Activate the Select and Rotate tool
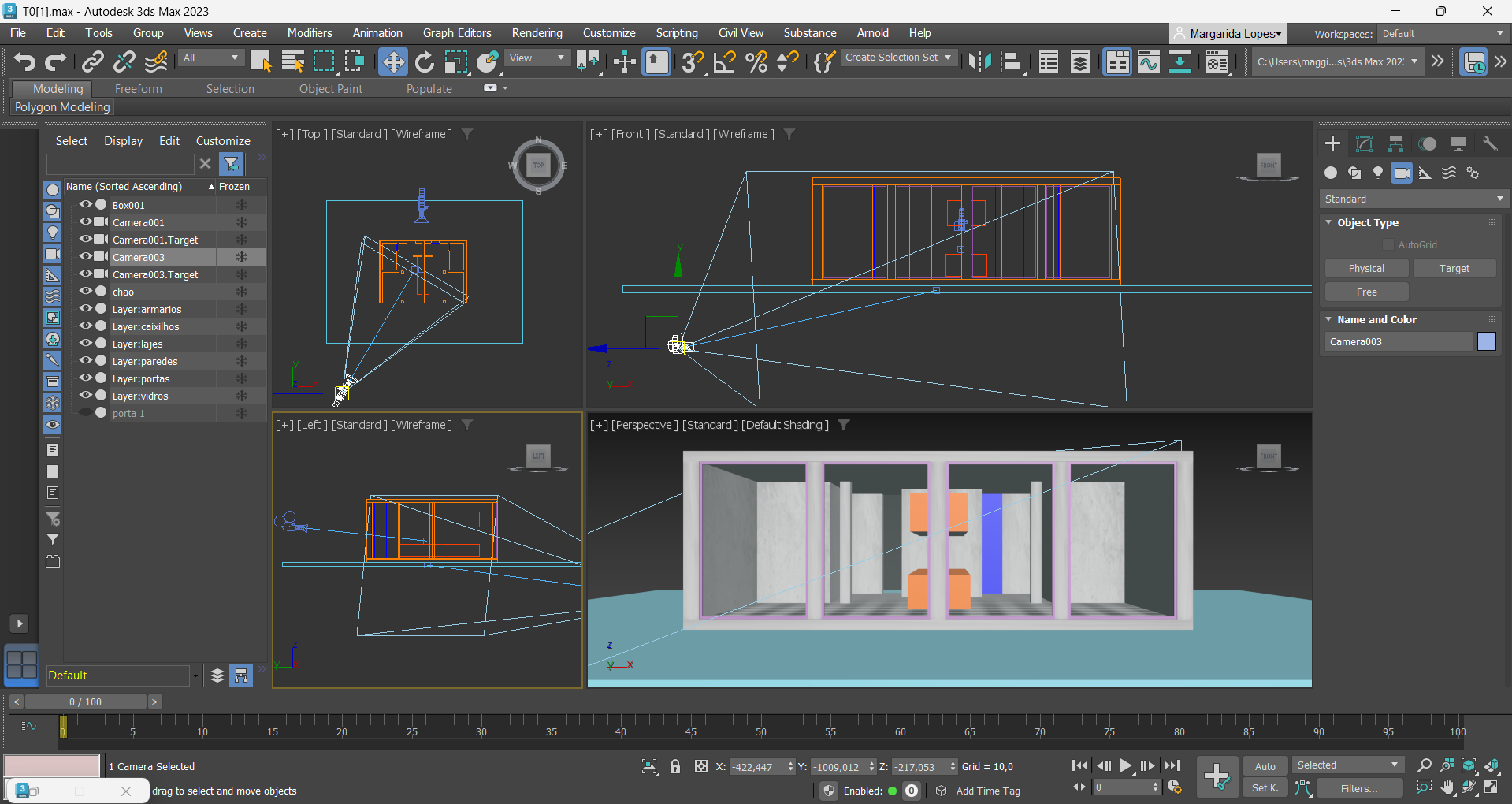Screen dimensions: 1512x804 425,61
